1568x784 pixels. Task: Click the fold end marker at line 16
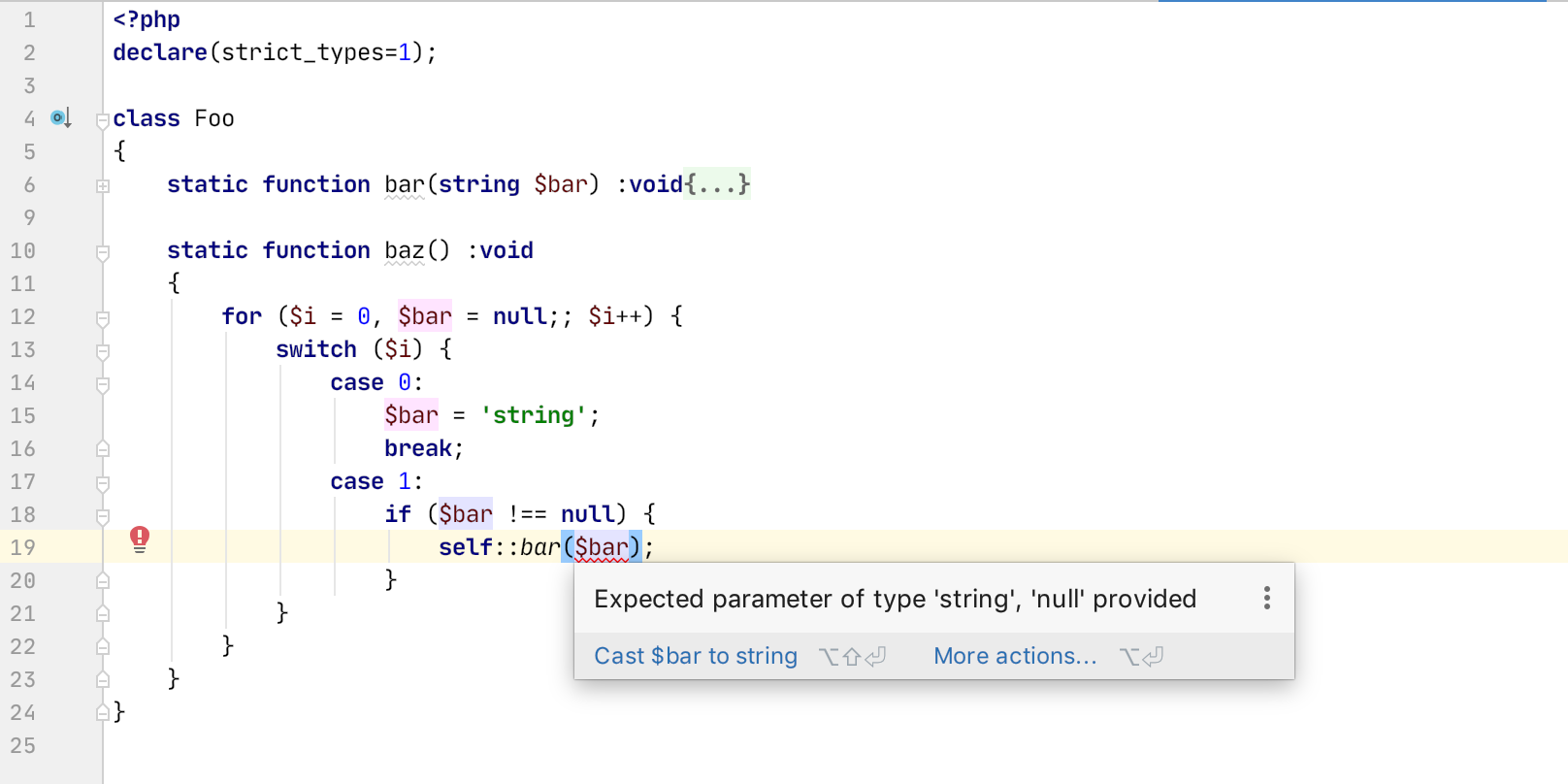click(103, 448)
